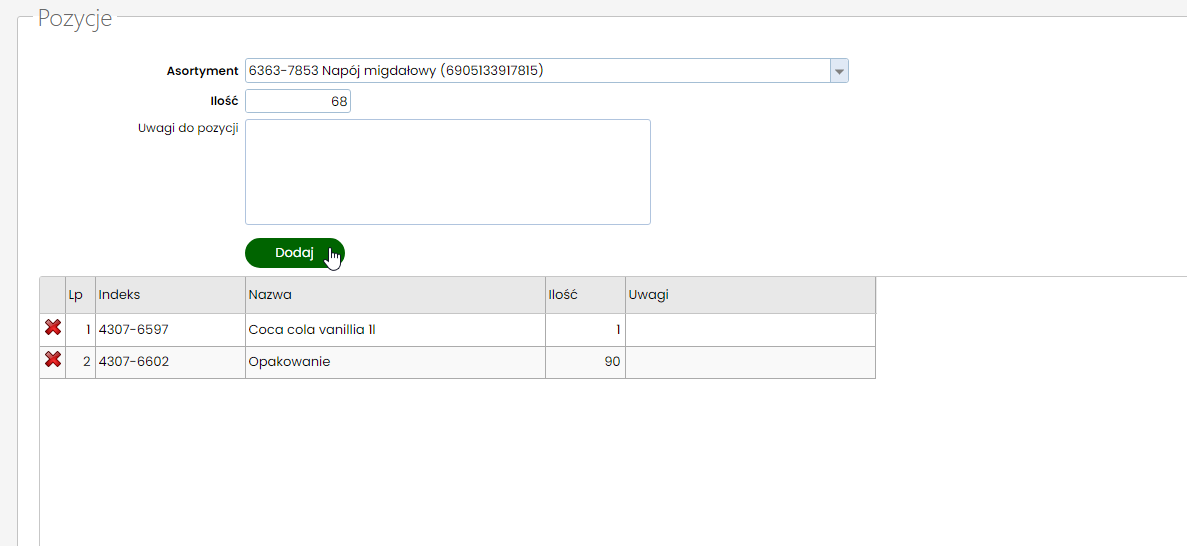
Task: Click the Uwagi do pozycji label
Action: click(x=188, y=128)
